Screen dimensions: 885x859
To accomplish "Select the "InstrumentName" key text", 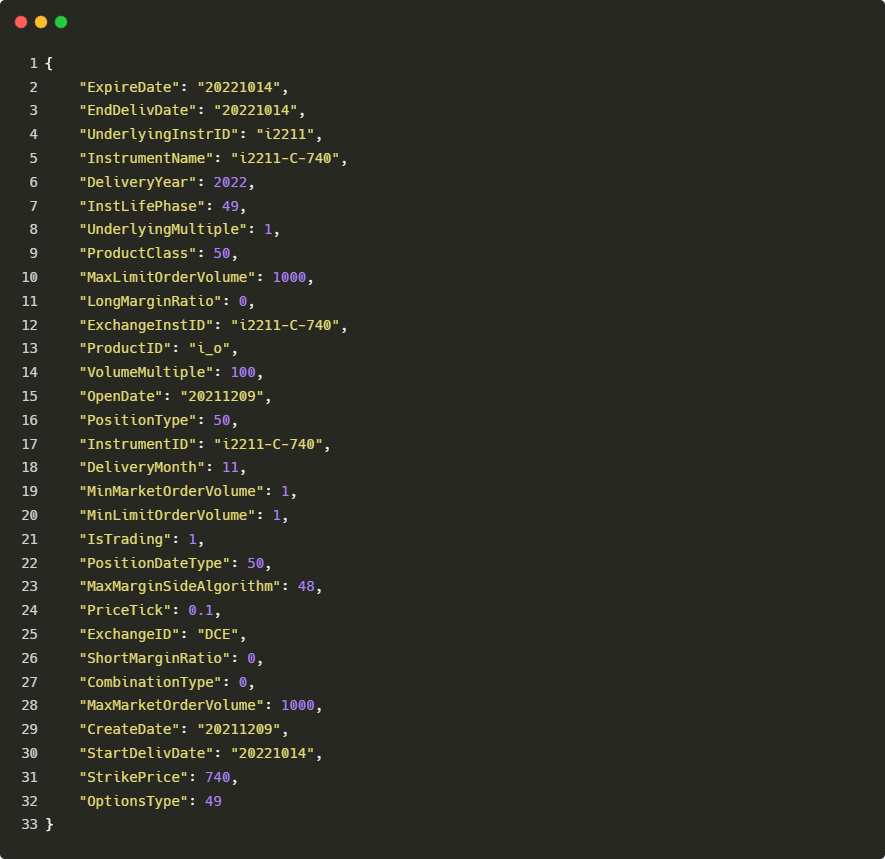I will pos(146,158).
